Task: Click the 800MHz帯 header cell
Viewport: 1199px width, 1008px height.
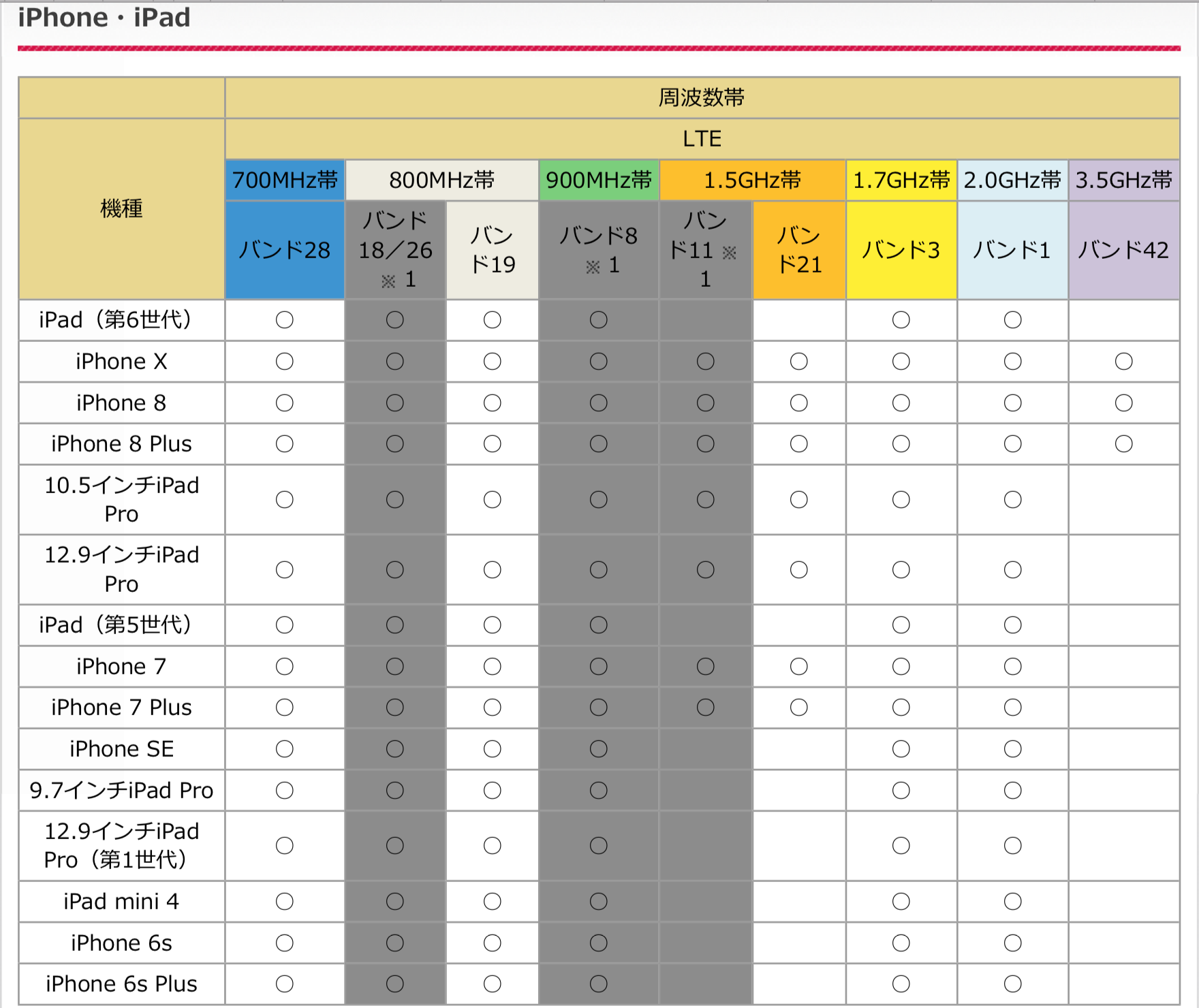Action: coord(442,180)
